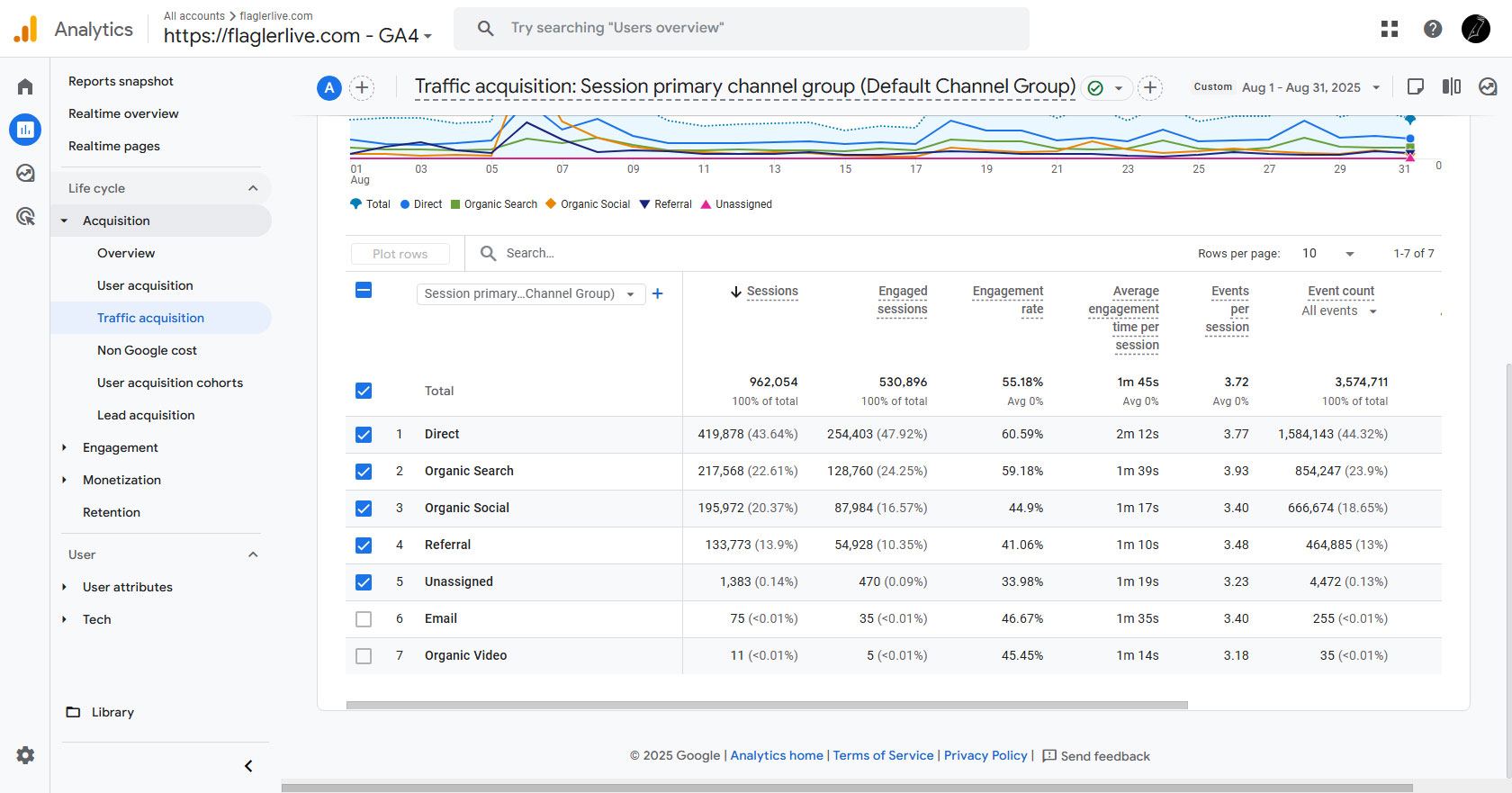The height and width of the screenshot is (793, 1512).
Task: Open the report status dropdown arrow
Action: click(x=1119, y=88)
